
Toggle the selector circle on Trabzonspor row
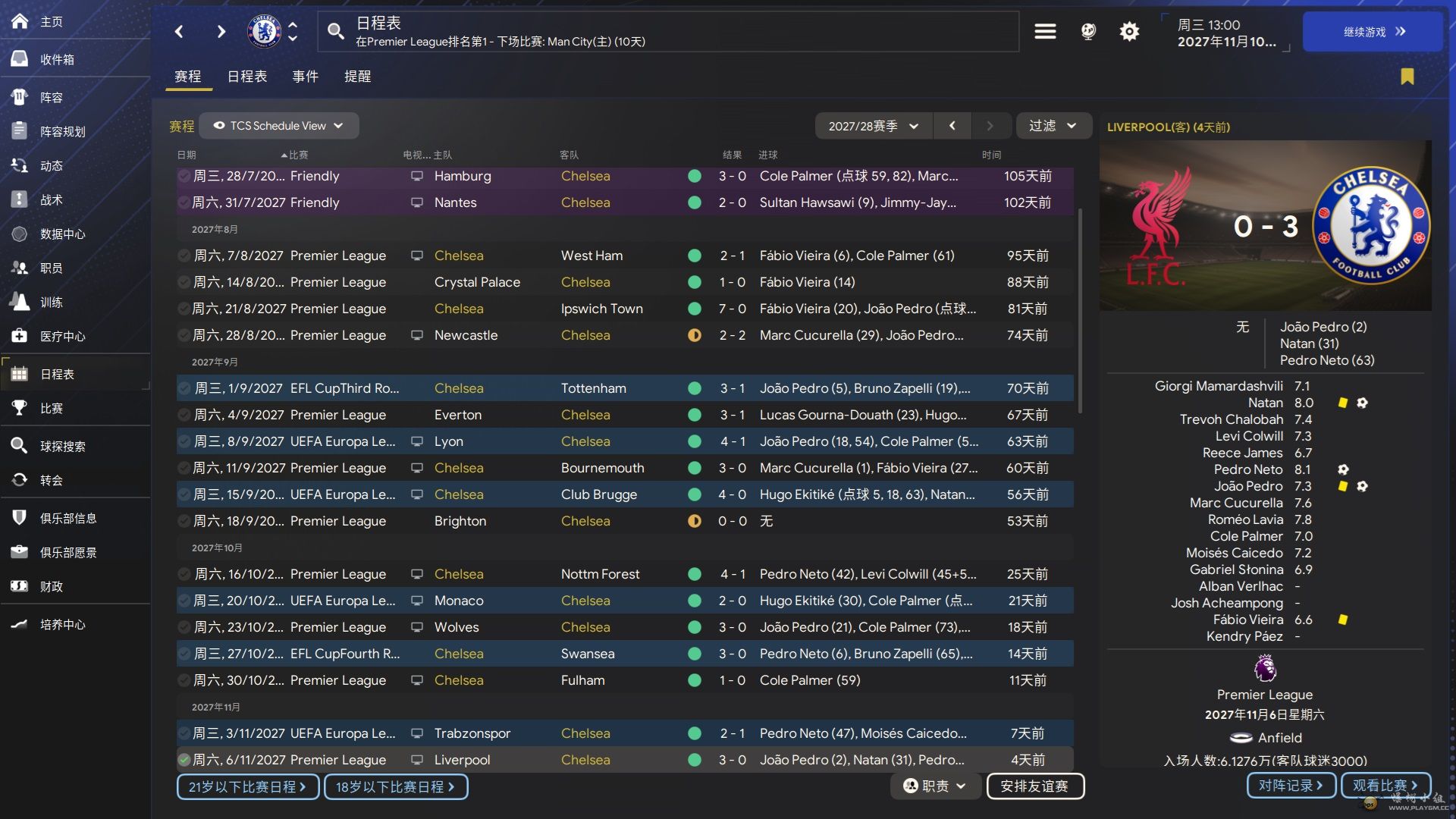(x=184, y=733)
